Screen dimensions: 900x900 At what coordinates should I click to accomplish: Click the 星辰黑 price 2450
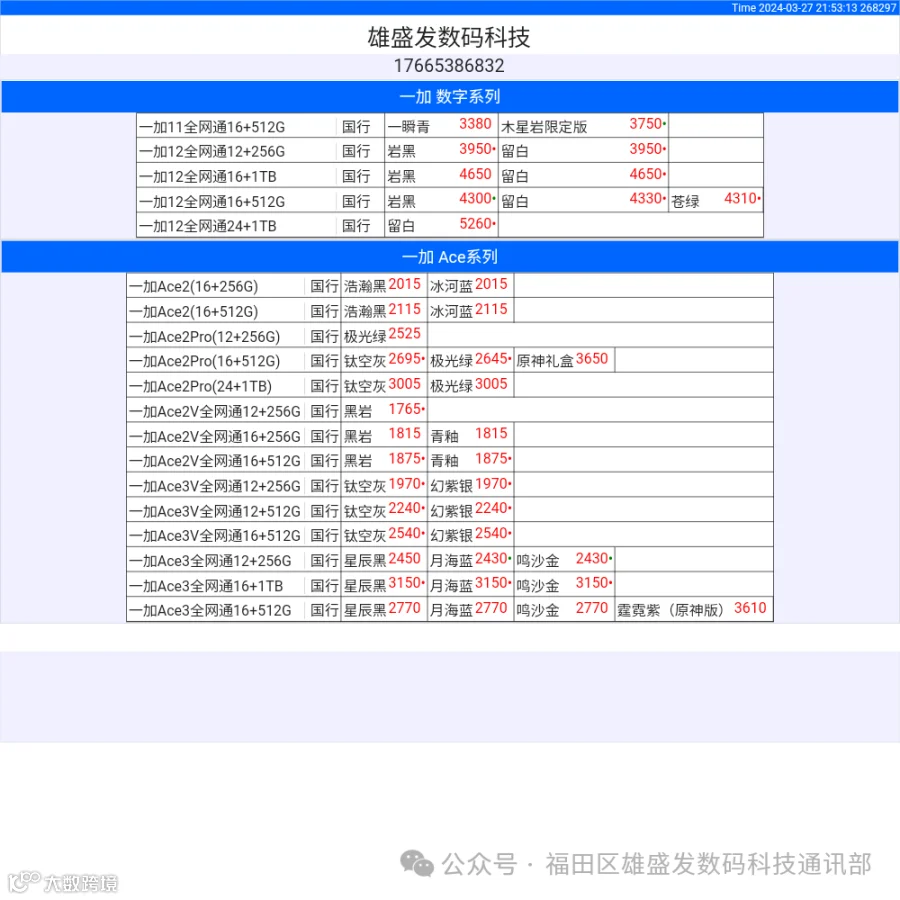[x=405, y=558]
